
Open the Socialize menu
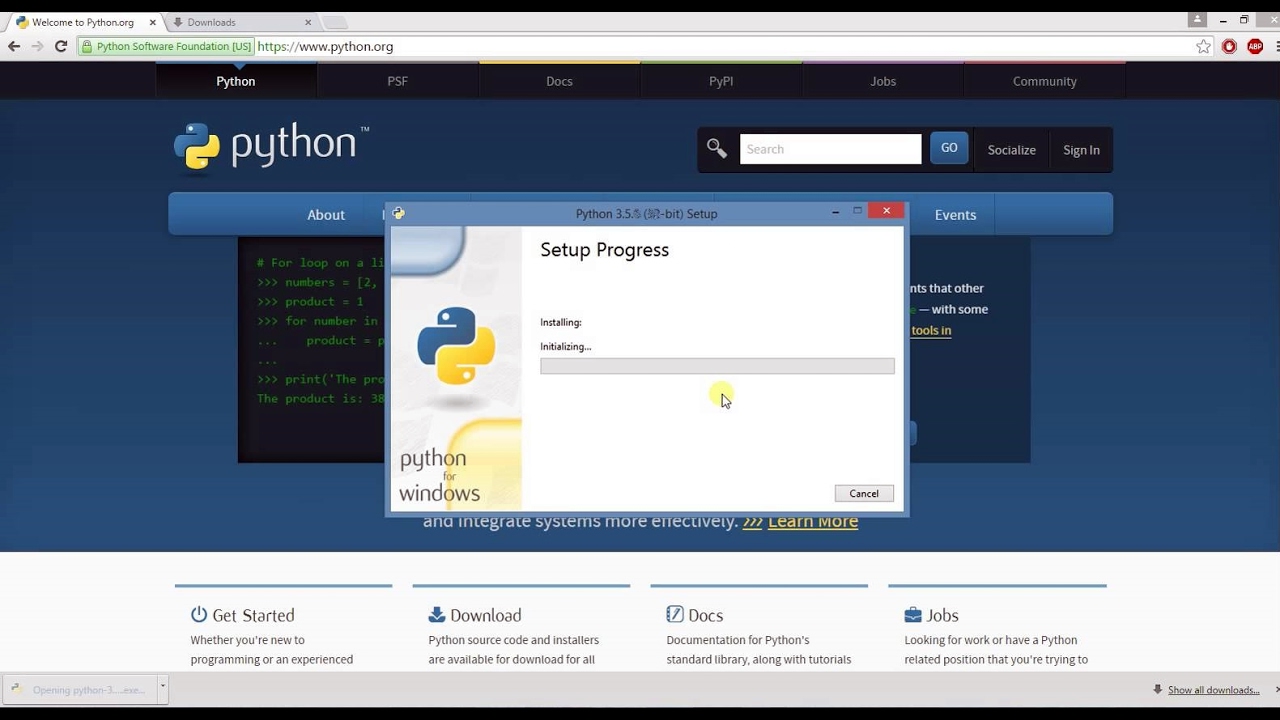coord(1012,150)
